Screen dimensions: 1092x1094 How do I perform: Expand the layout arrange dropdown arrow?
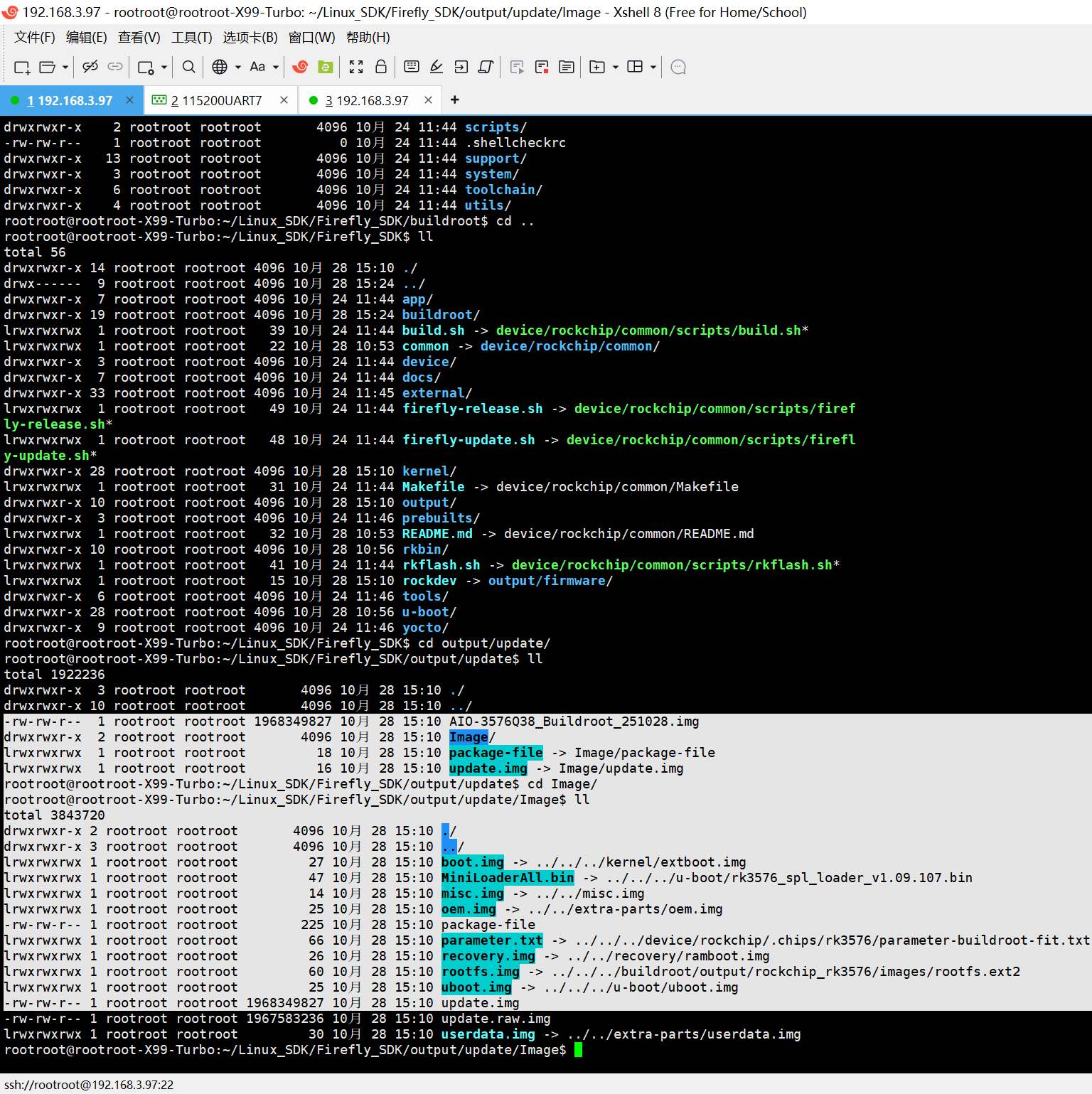coord(653,67)
